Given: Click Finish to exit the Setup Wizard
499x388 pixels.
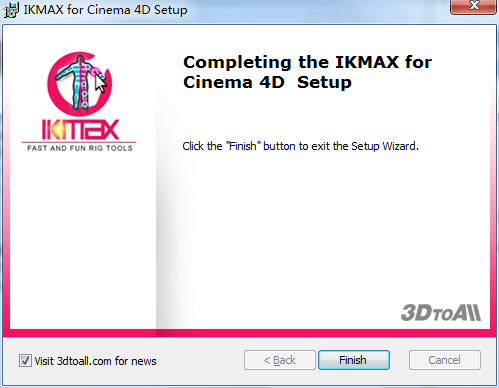Looking at the screenshot, I should 354,360.
